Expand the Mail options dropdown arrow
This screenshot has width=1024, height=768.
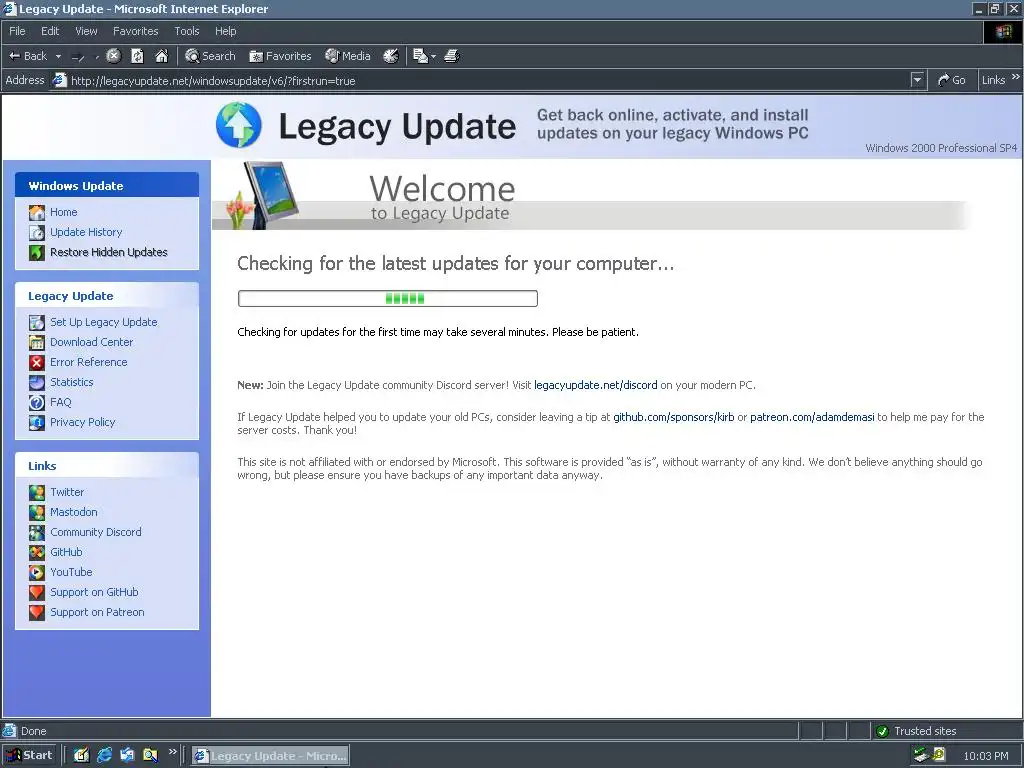tap(433, 57)
